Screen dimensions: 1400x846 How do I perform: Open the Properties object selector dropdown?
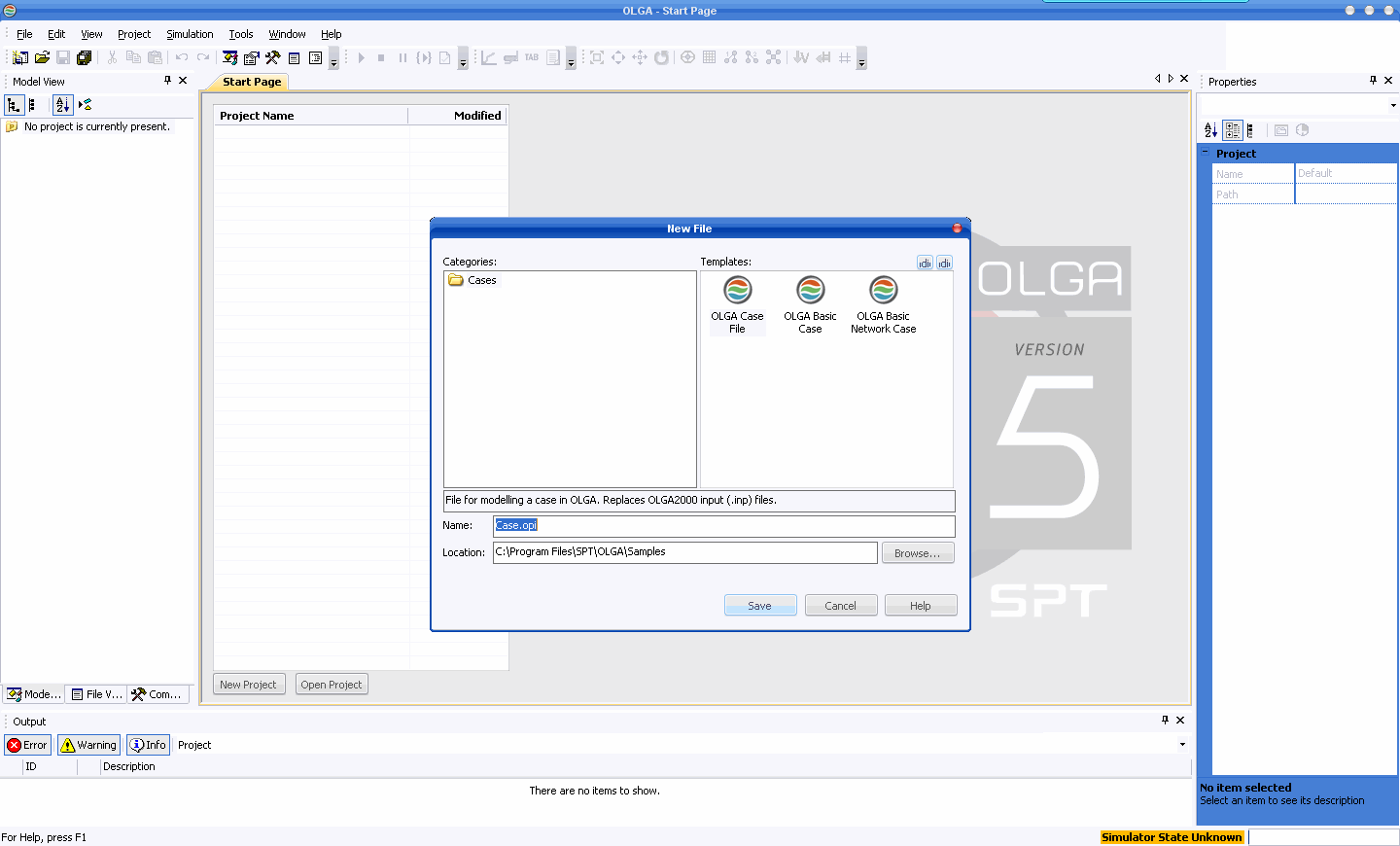tap(1392, 105)
